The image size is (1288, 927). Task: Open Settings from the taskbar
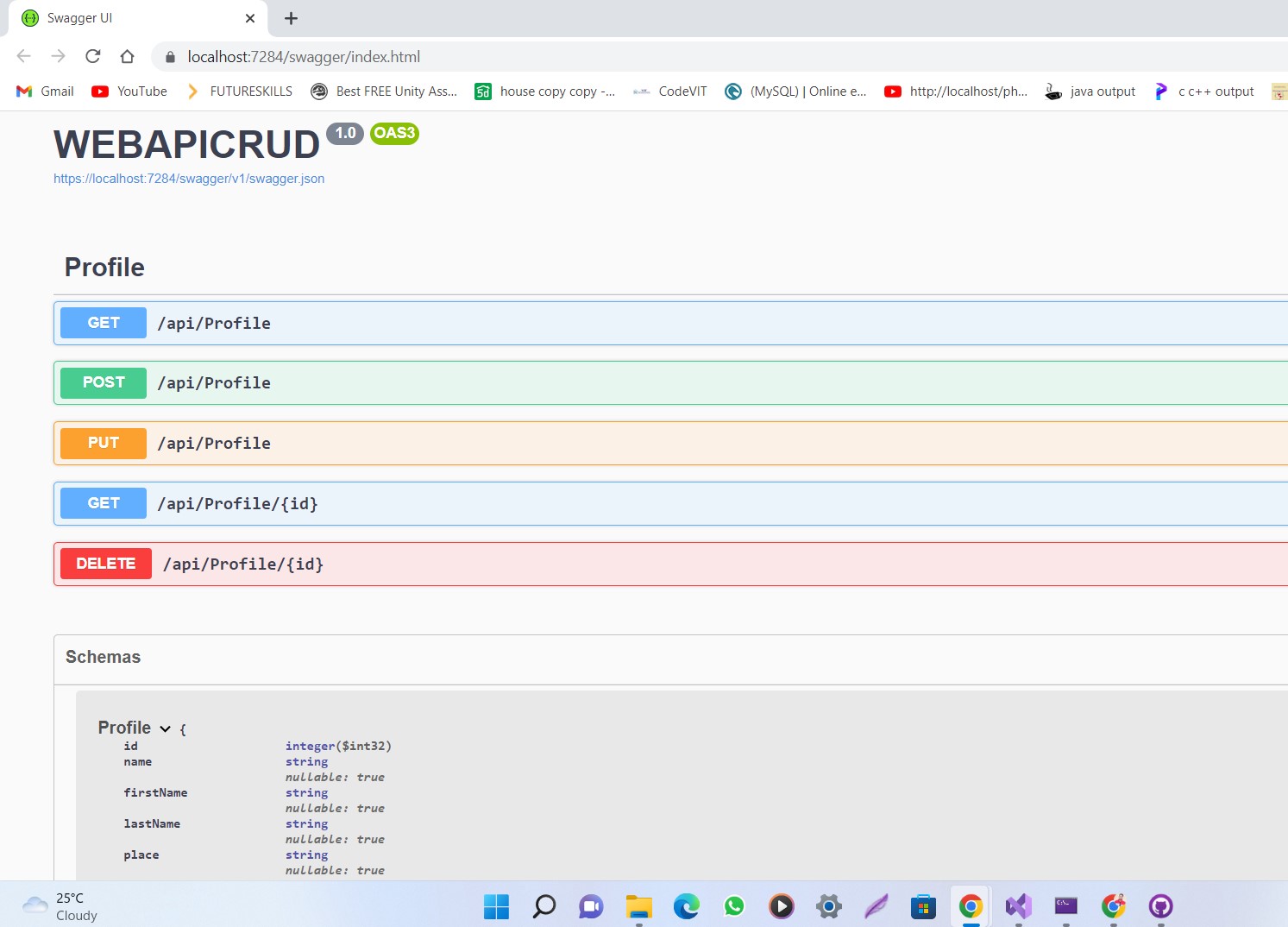click(x=829, y=906)
